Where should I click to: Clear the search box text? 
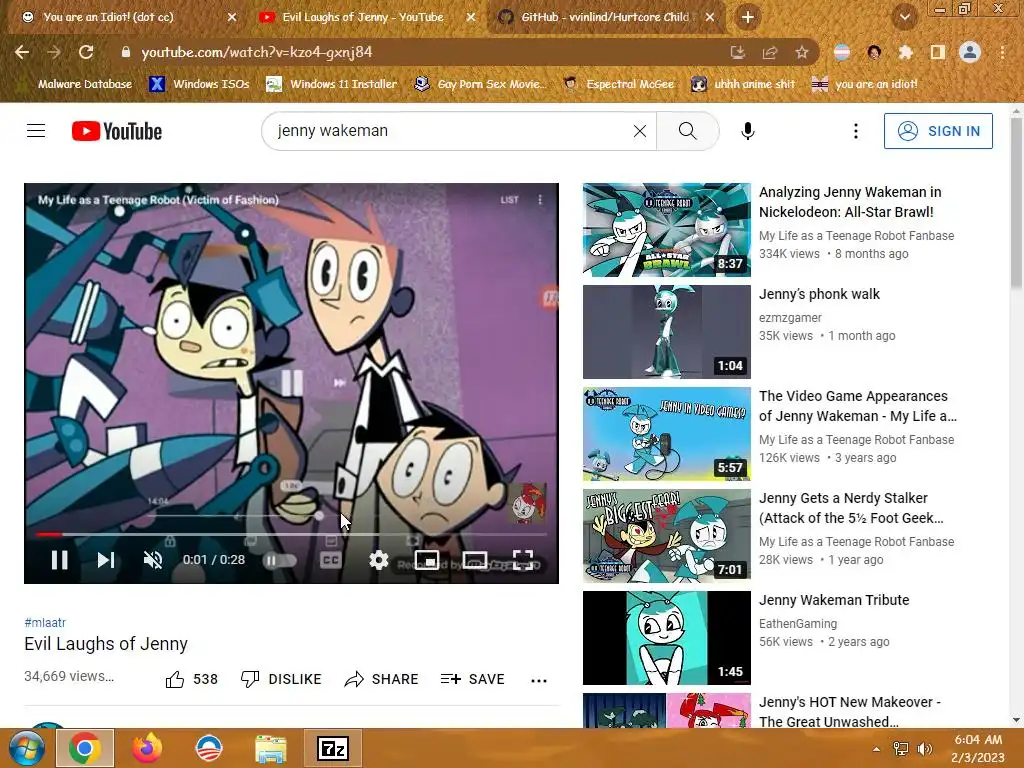click(x=640, y=131)
